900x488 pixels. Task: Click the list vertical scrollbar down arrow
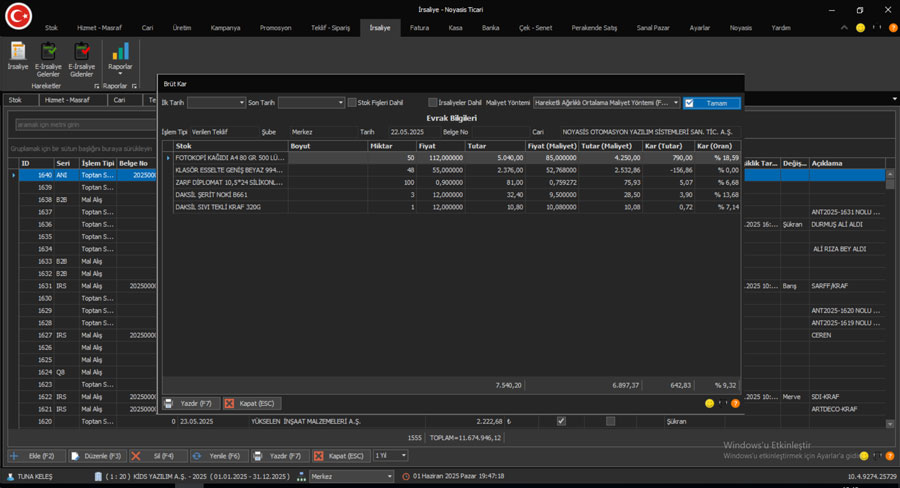point(890,424)
